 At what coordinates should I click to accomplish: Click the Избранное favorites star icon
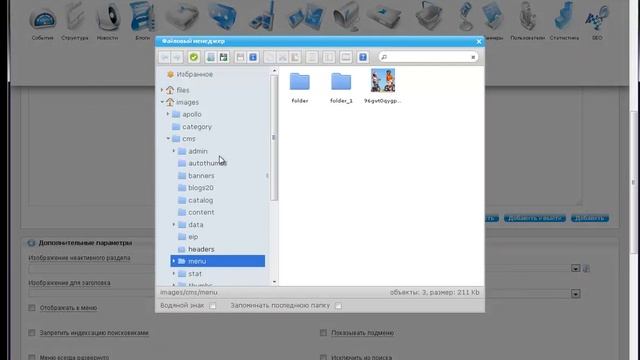(x=171, y=74)
